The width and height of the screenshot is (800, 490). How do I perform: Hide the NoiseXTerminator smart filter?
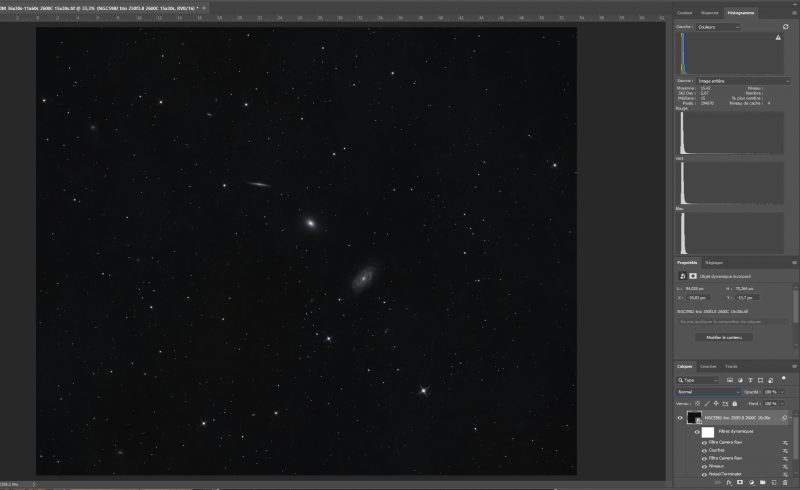click(705, 474)
